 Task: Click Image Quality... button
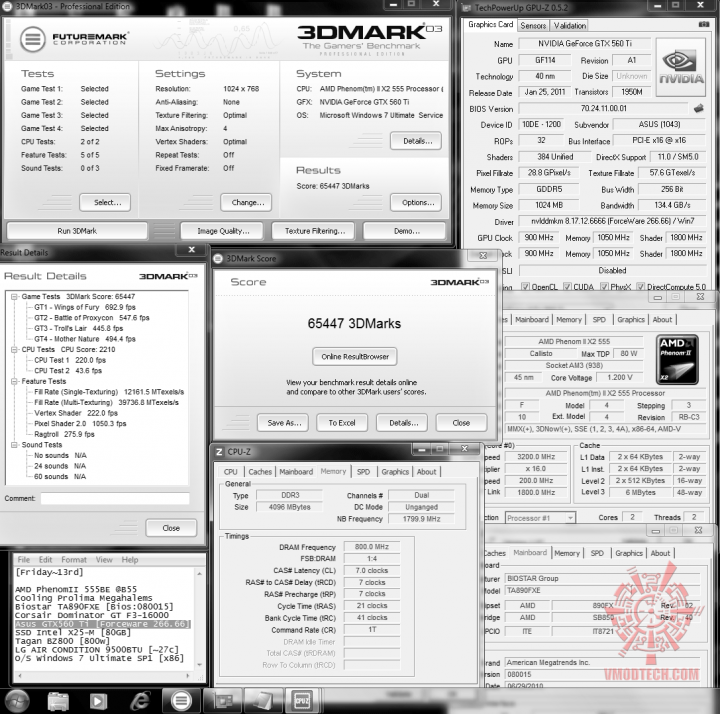click(x=222, y=231)
